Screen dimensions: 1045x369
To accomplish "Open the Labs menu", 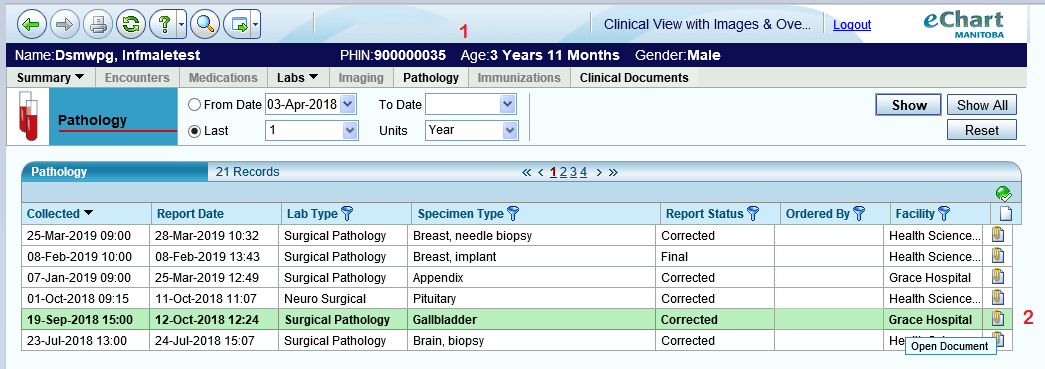I will [297, 77].
